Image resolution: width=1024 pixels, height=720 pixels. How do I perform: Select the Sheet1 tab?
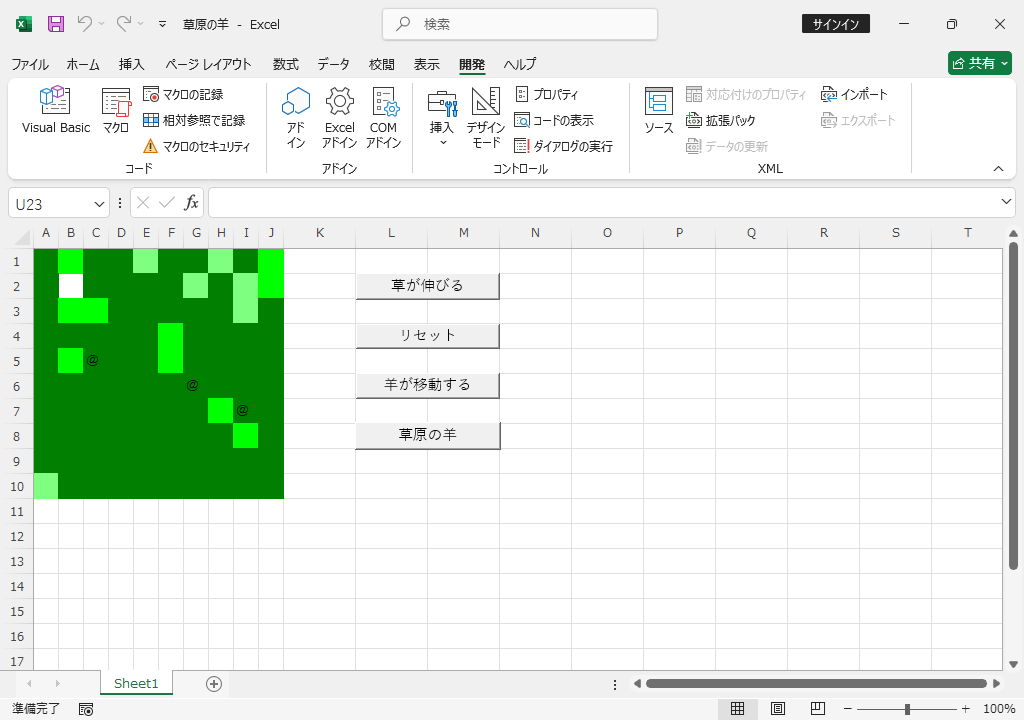(x=136, y=683)
